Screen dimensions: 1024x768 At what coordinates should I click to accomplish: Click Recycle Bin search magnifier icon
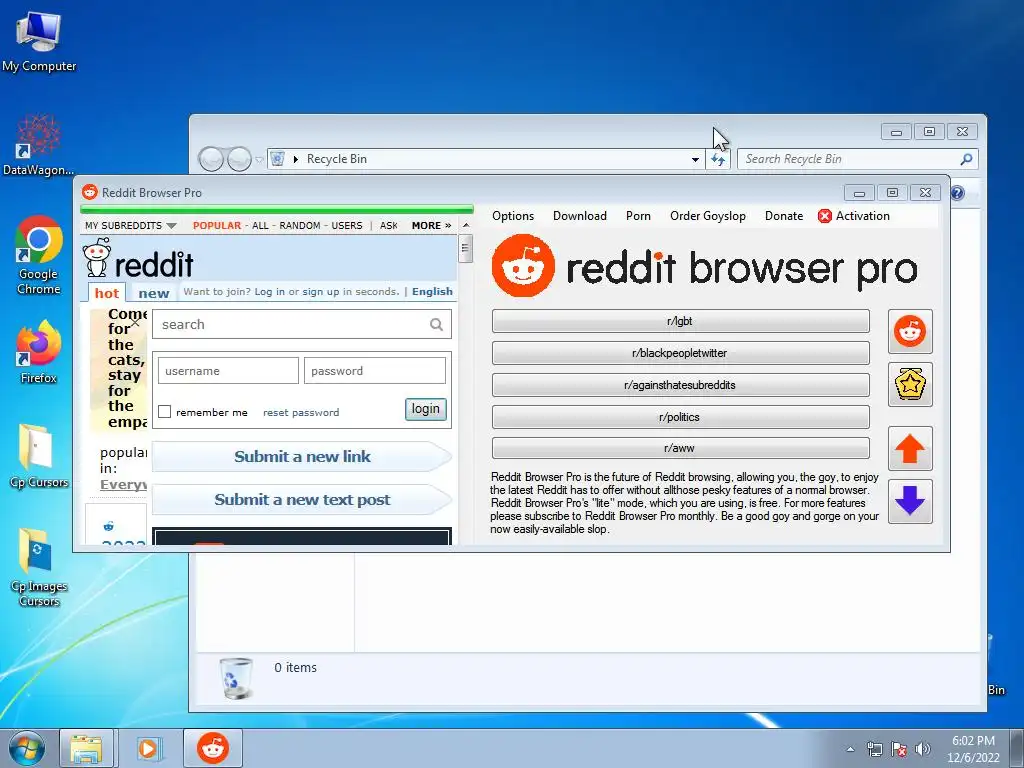click(967, 159)
